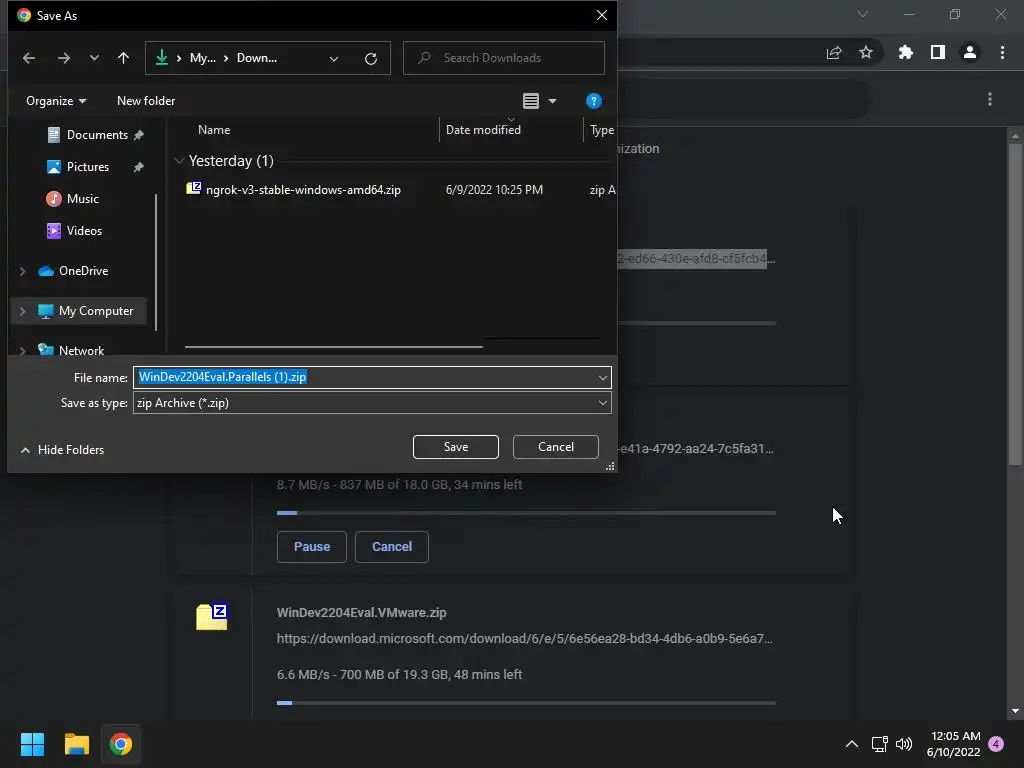Click the Downloads folder arrow icon in address bar
Screen dimensions: 1024x768
(161, 58)
